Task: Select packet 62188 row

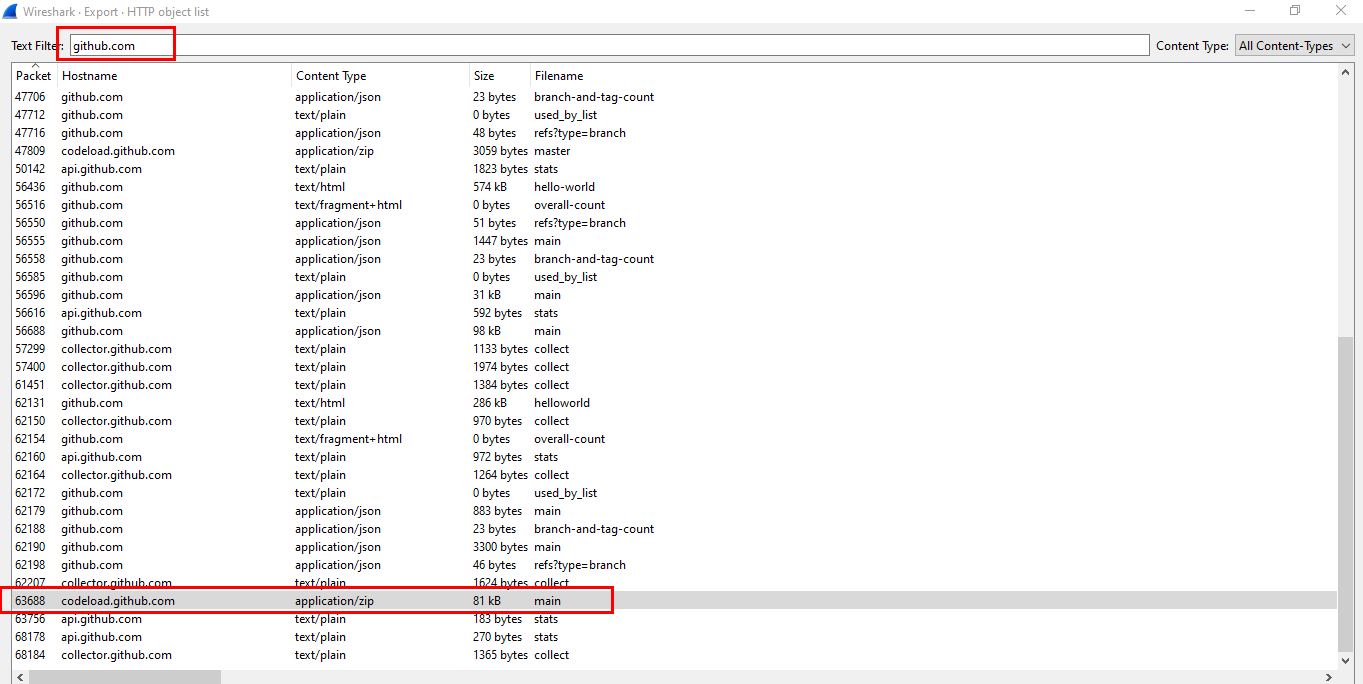Action: [x=675, y=529]
